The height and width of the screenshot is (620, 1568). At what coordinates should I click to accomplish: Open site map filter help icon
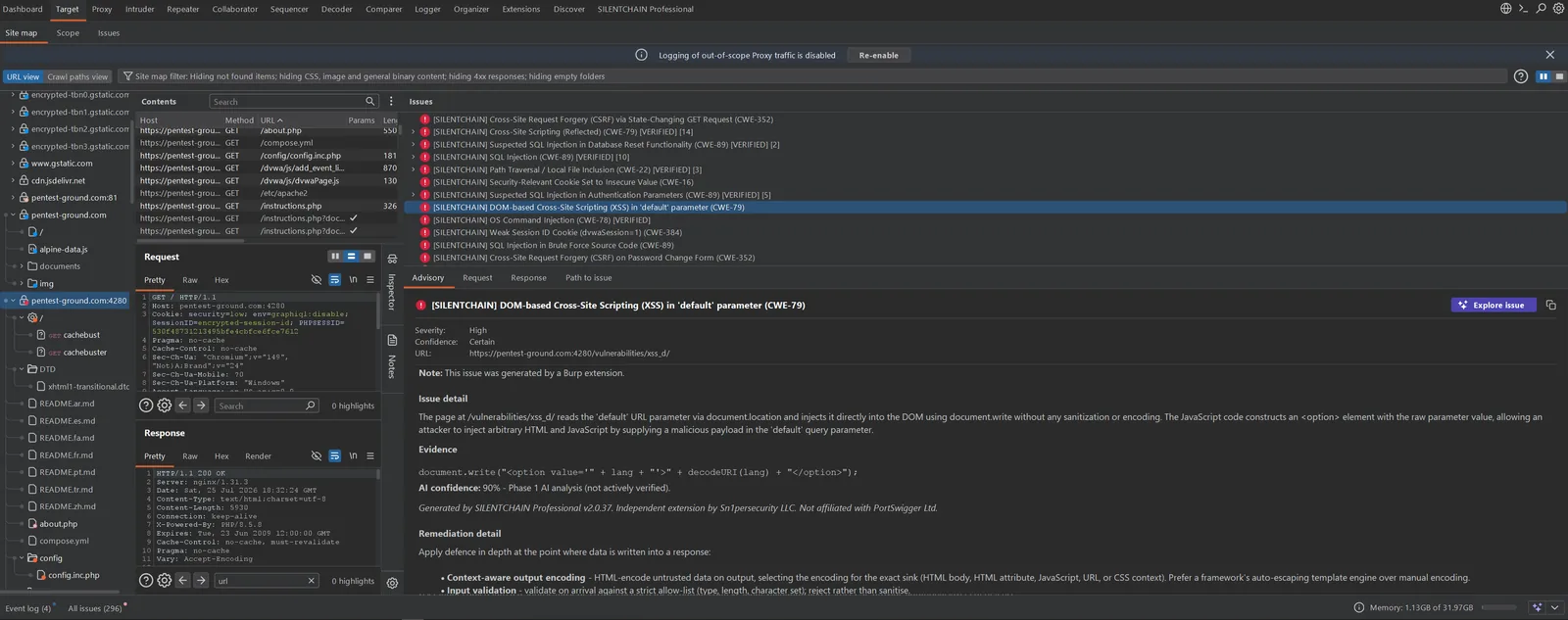(1520, 76)
